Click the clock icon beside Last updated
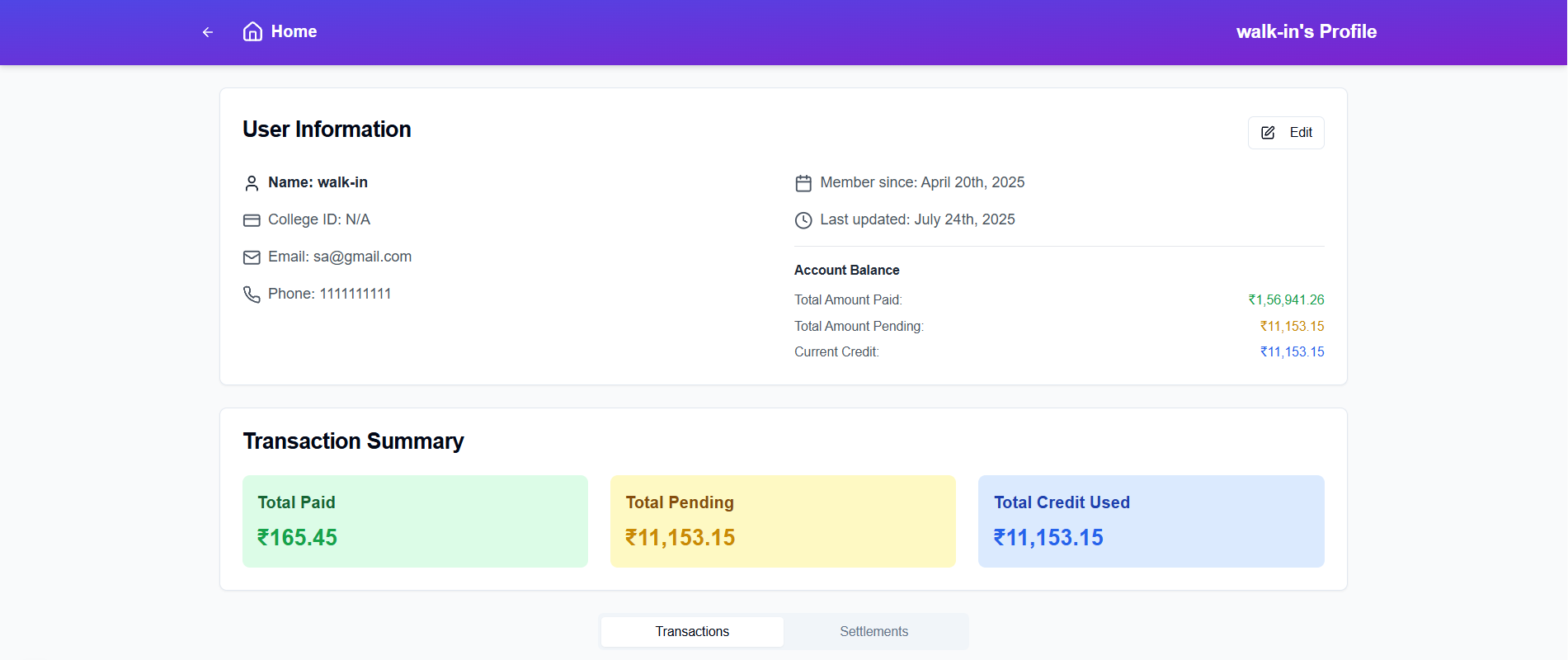Image resolution: width=1568 pixels, height=660 pixels. pyautogui.click(x=803, y=220)
